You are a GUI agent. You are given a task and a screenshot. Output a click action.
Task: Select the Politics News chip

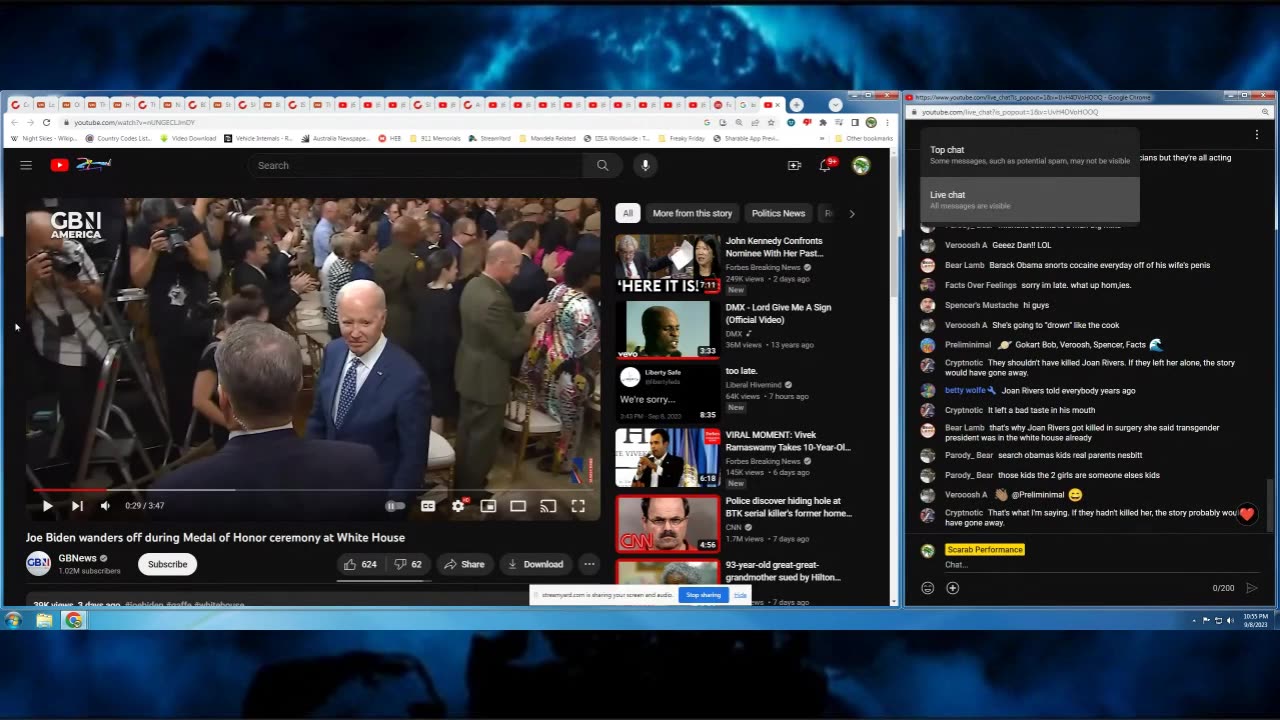[x=778, y=213]
